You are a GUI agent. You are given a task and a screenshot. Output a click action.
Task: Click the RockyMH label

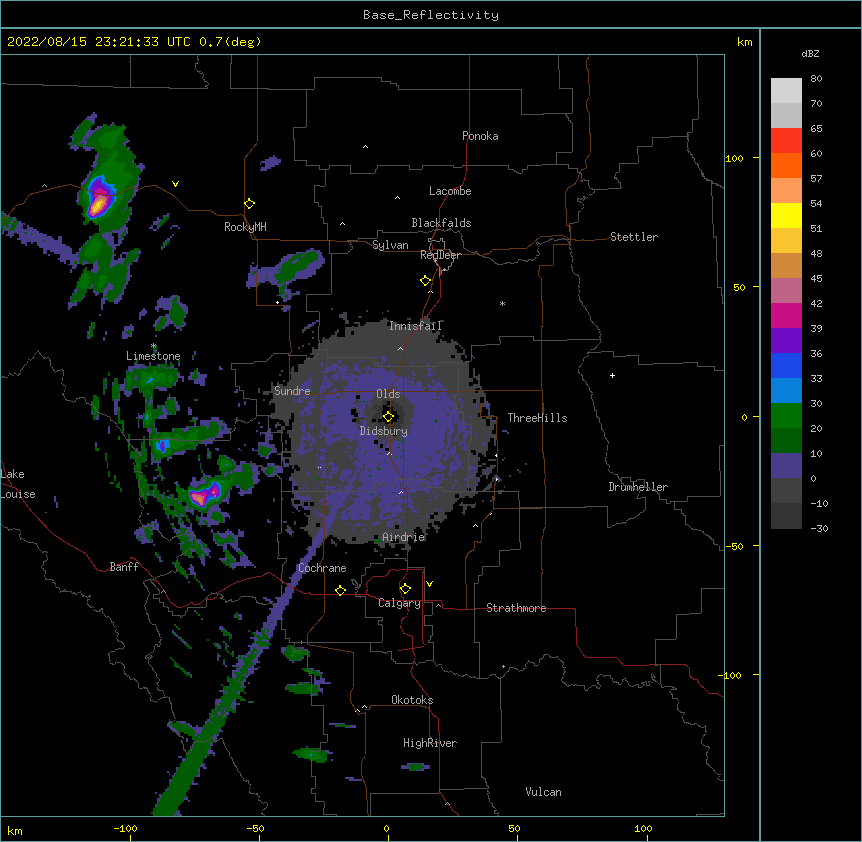coord(245,227)
